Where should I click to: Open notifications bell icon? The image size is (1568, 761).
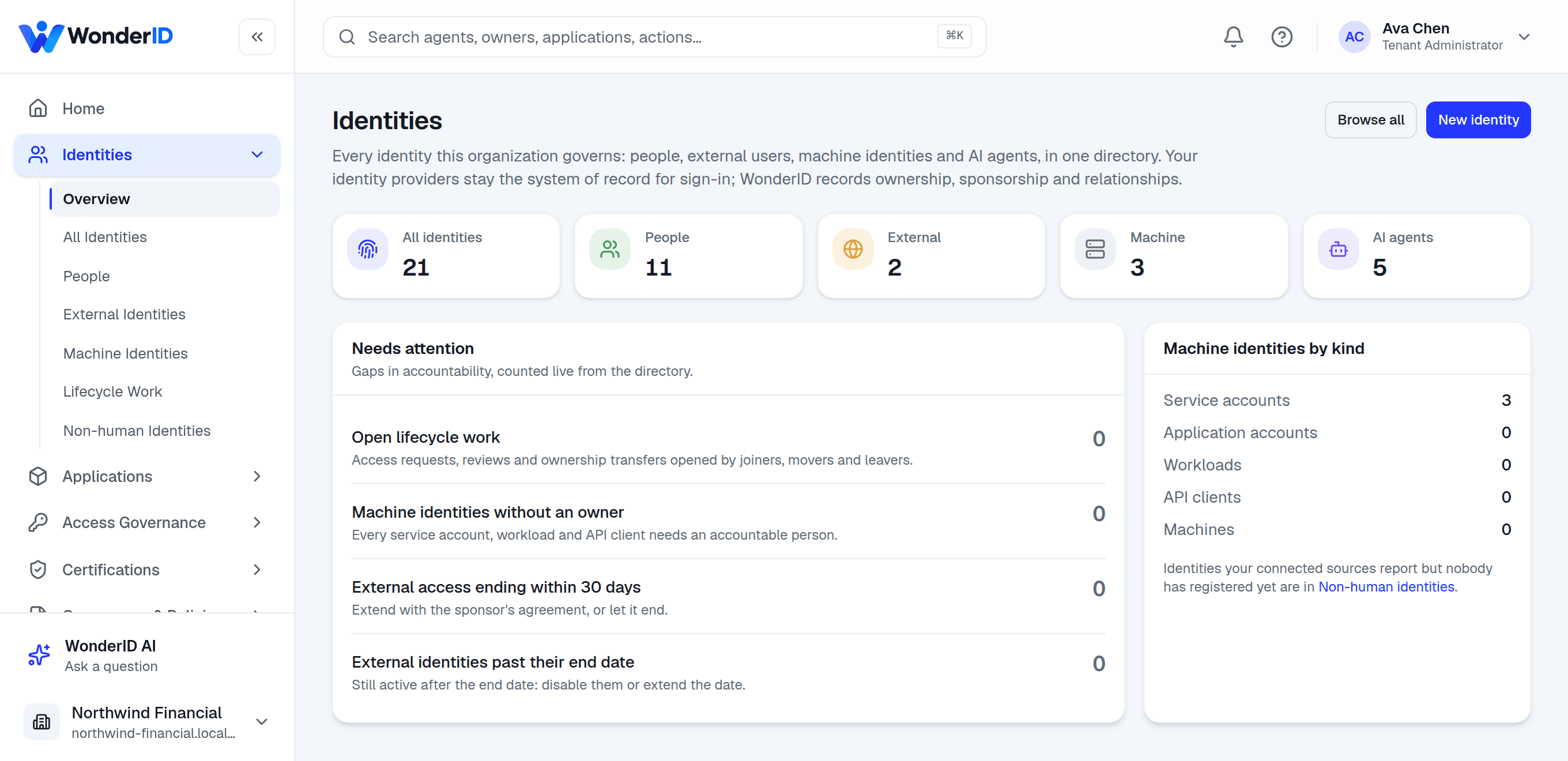tap(1233, 37)
